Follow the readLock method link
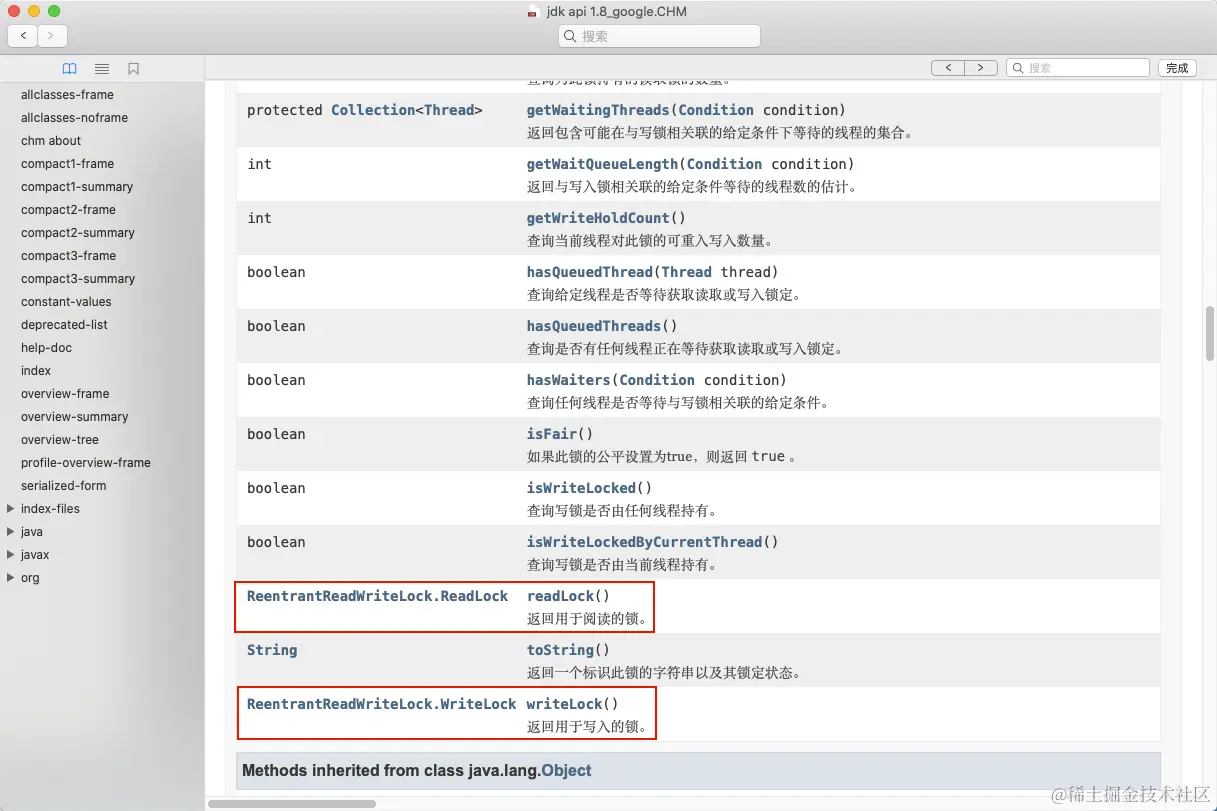Screen dimensions: 1217x811 tap(560, 596)
